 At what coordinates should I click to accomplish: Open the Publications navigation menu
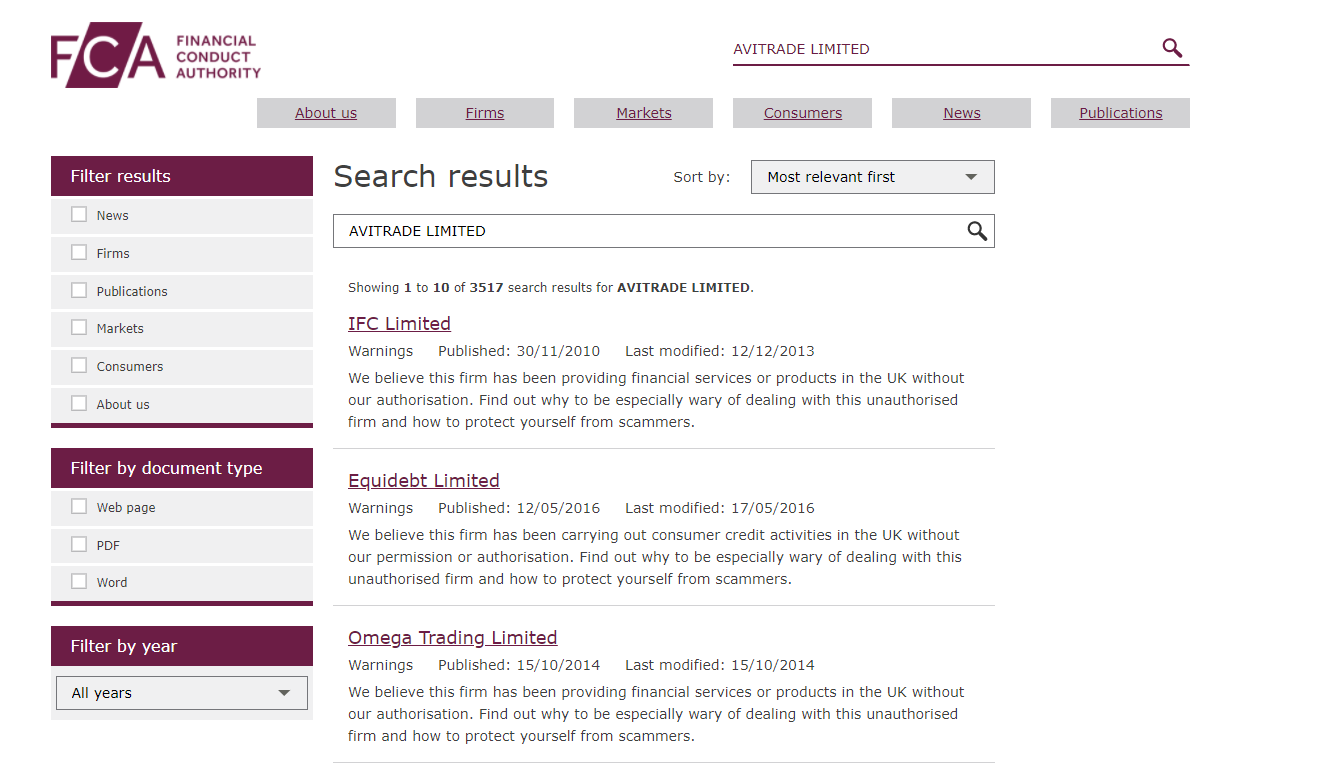pyautogui.click(x=1121, y=113)
